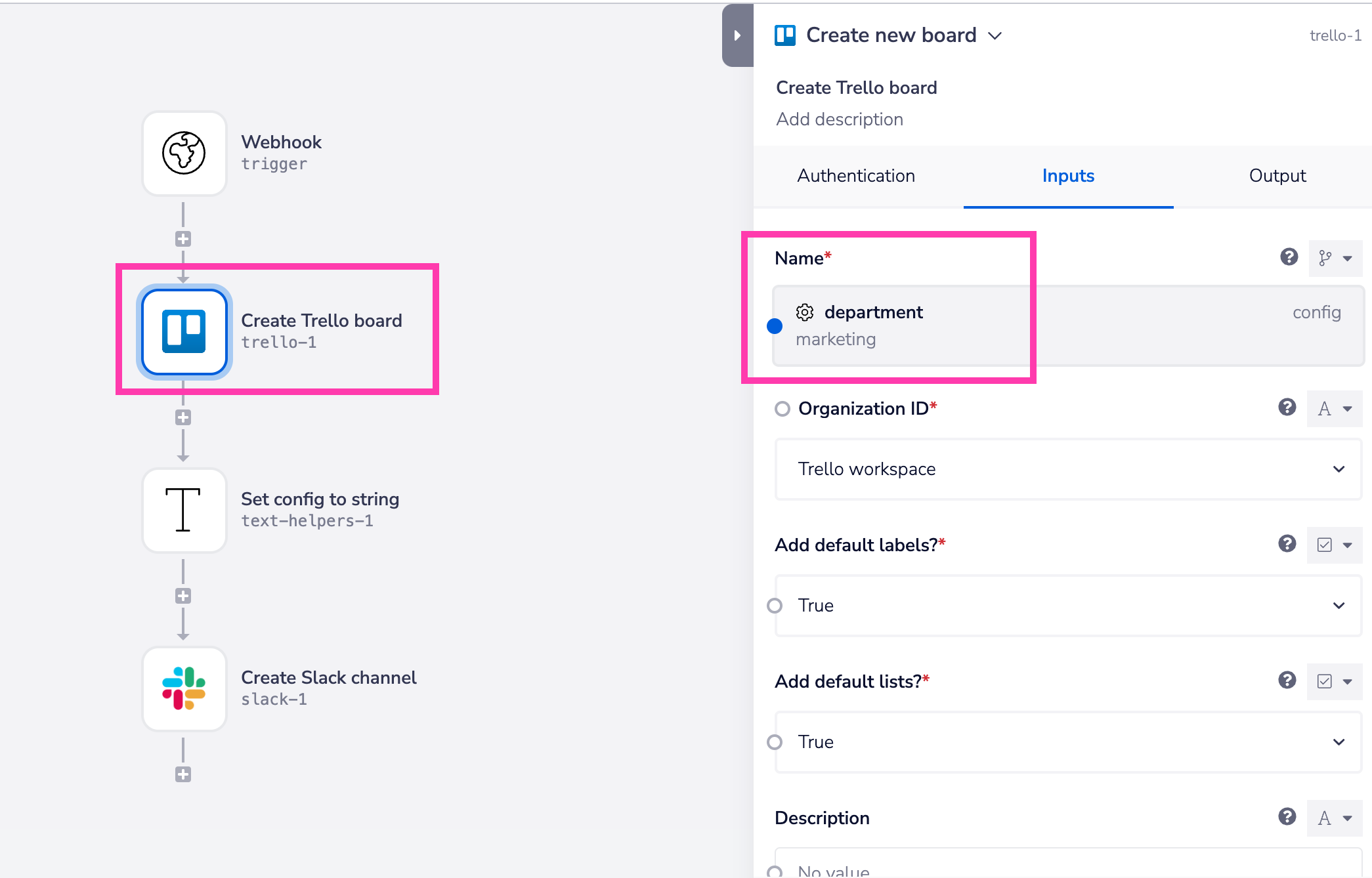The width and height of the screenshot is (1372, 878).
Task: Click the Trello icon in the panel header
Action: coord(785,35)
